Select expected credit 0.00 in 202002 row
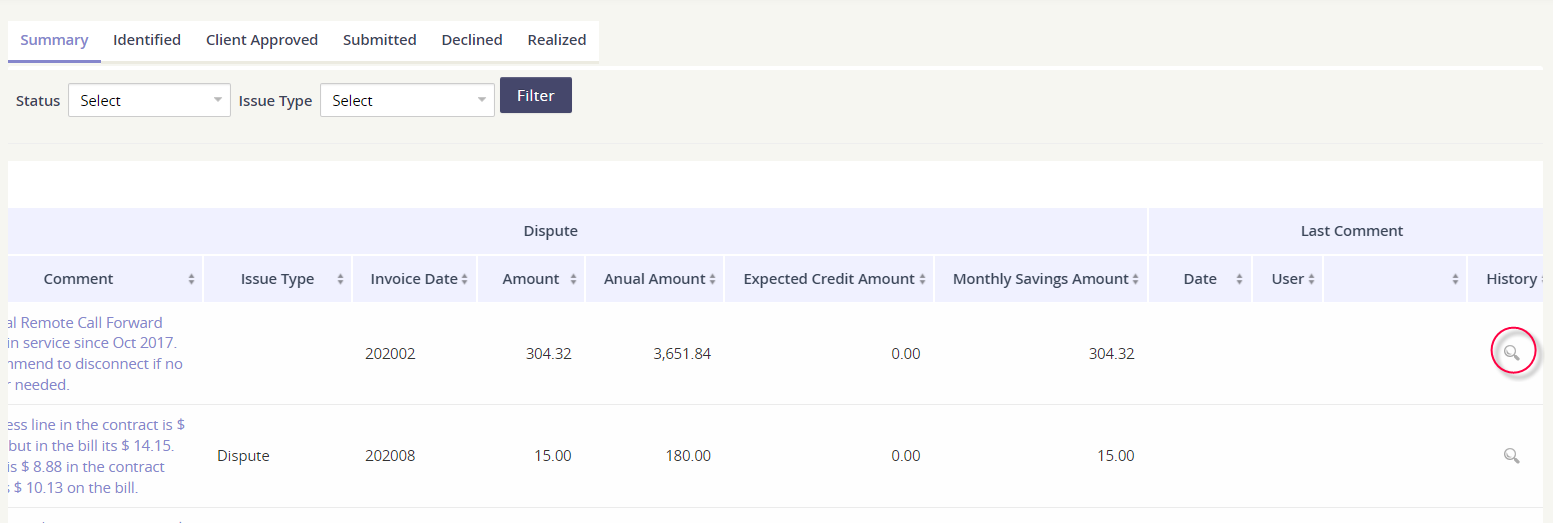The image size is (1553, 523). coord(906,353)
